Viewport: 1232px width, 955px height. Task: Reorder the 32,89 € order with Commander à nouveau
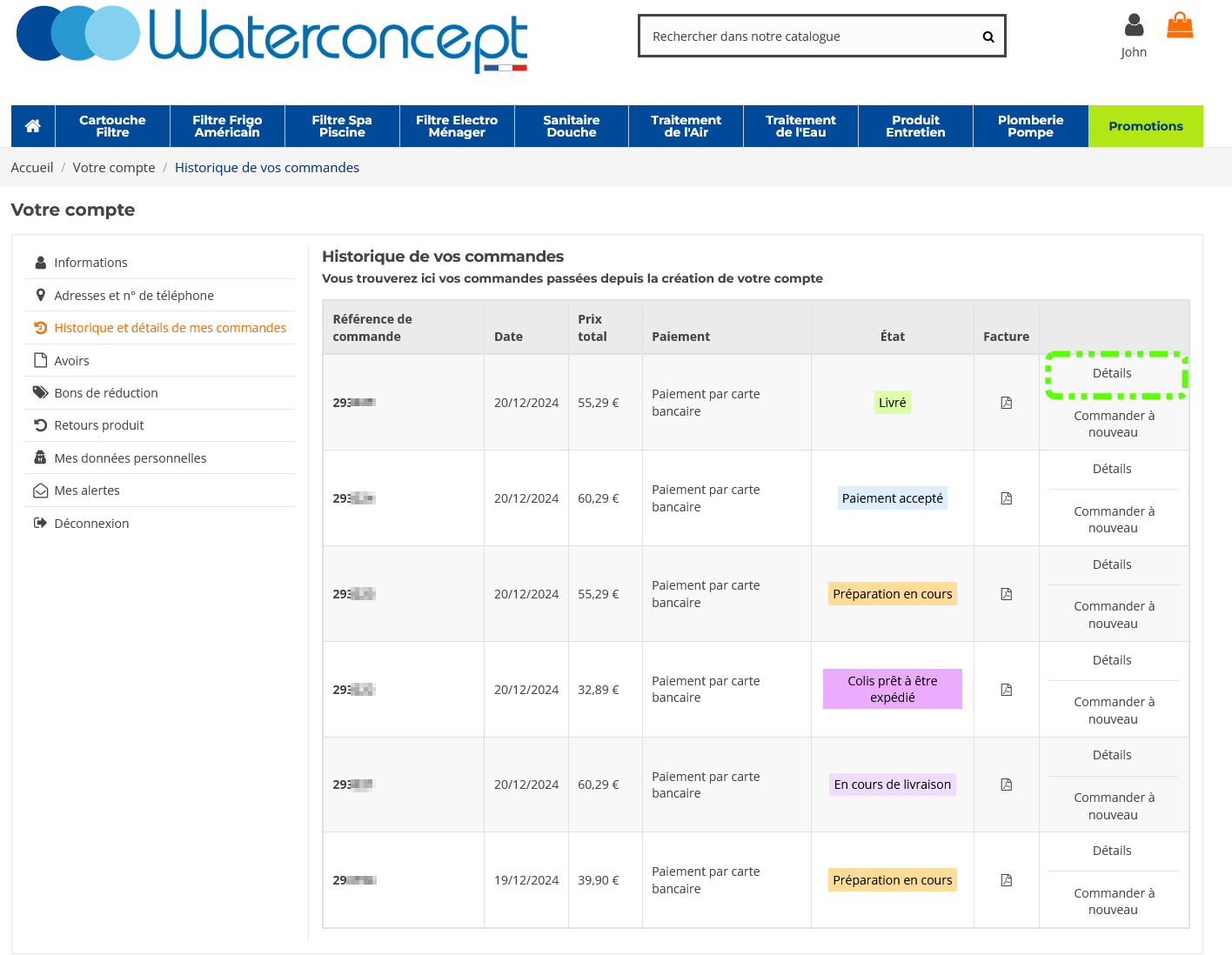click(x=1114, y=711)
